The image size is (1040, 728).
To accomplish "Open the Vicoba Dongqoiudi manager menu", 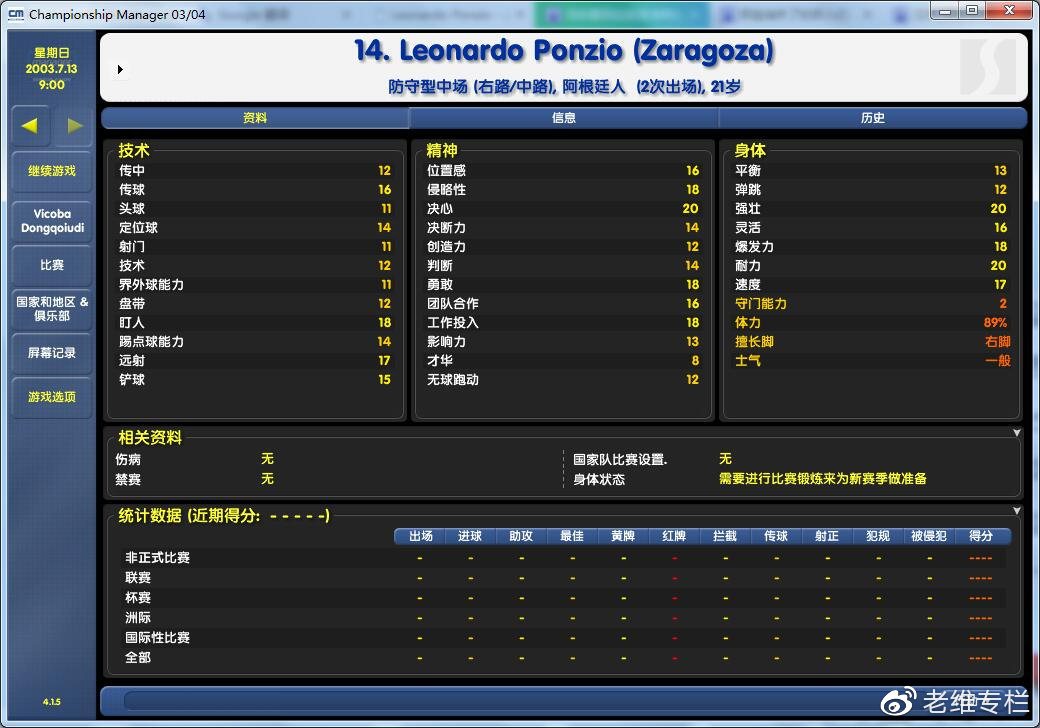I will pos(52,221).
